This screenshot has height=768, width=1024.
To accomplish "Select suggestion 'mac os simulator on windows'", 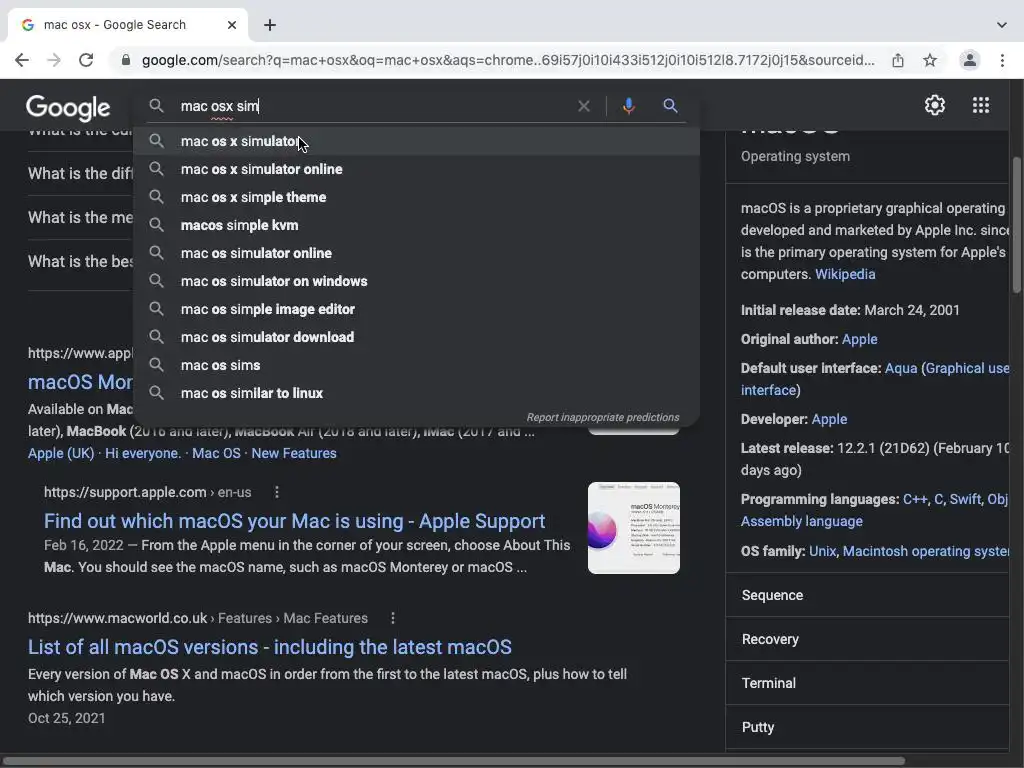I will point(417,281).
